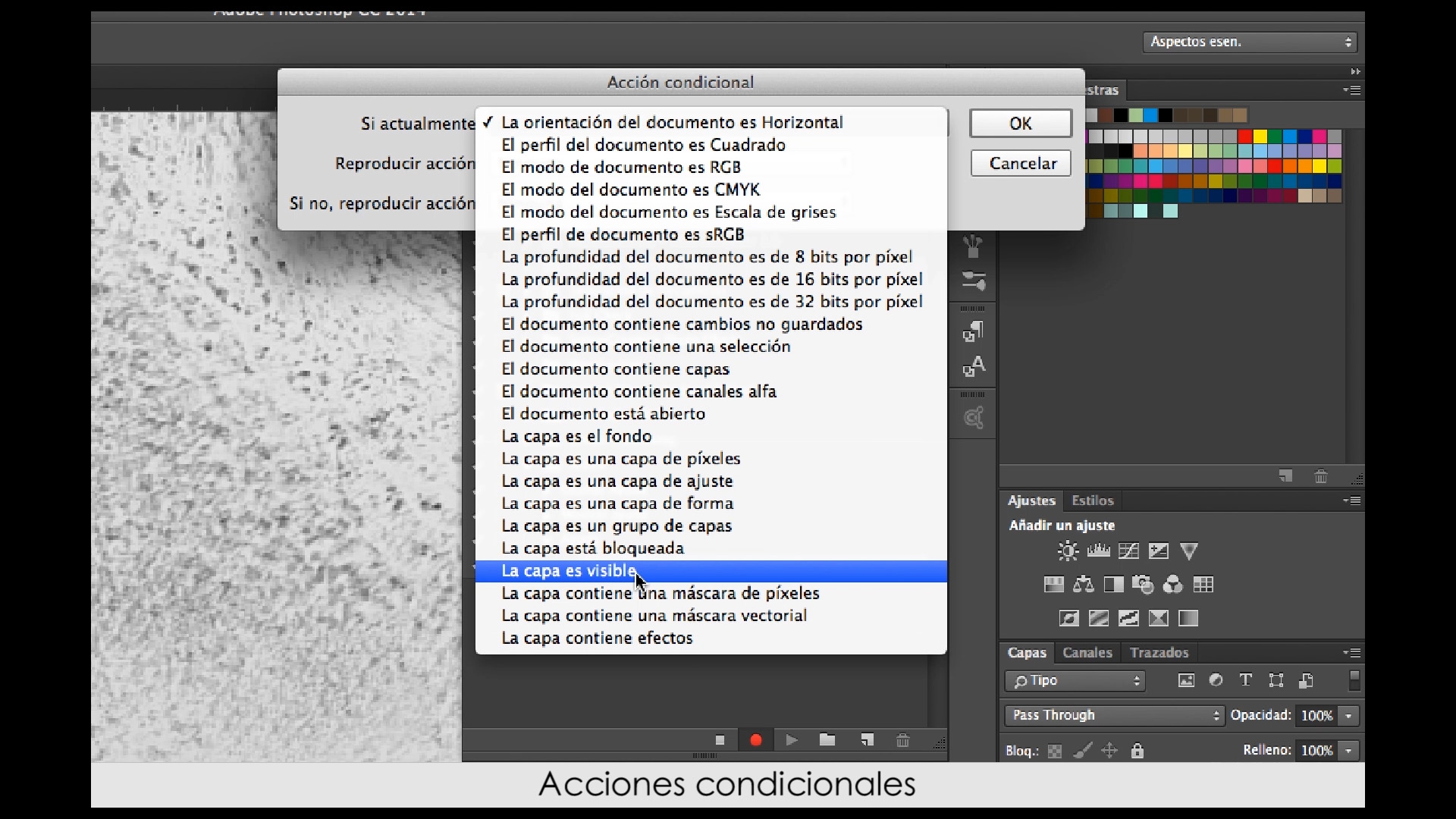Click the red record action button

click(x=755, y=740)
